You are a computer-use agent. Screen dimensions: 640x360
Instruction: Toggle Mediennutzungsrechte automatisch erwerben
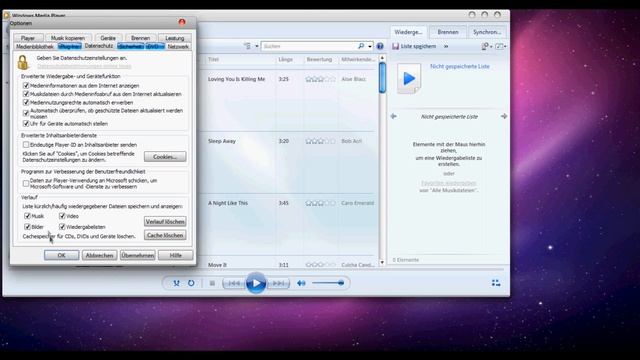point(26,102)
